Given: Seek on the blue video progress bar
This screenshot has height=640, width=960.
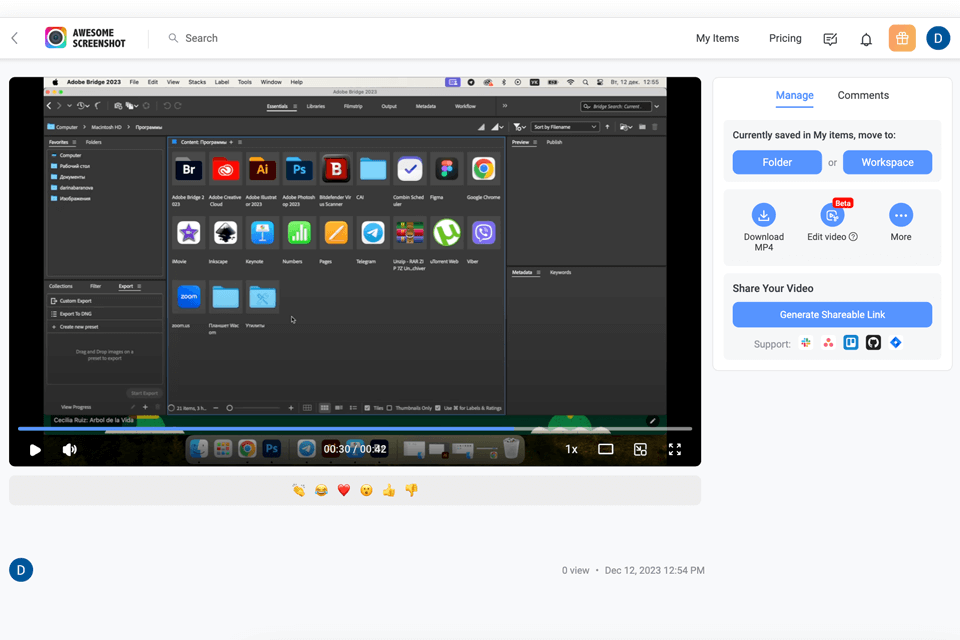Looking at the screenshot, I should [x=355, y=429].
